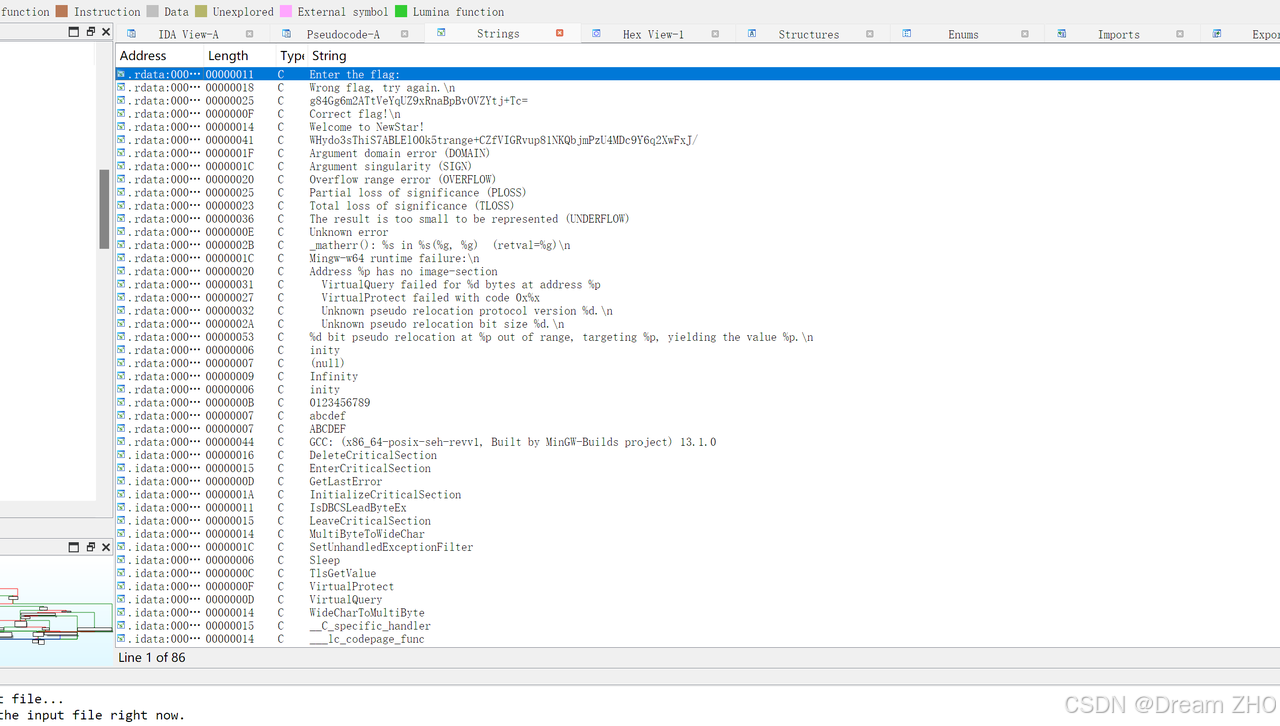This screenshot has height=726, width=1280.
Task: Switch to the Exports tab
Action: click(1250, 33)
